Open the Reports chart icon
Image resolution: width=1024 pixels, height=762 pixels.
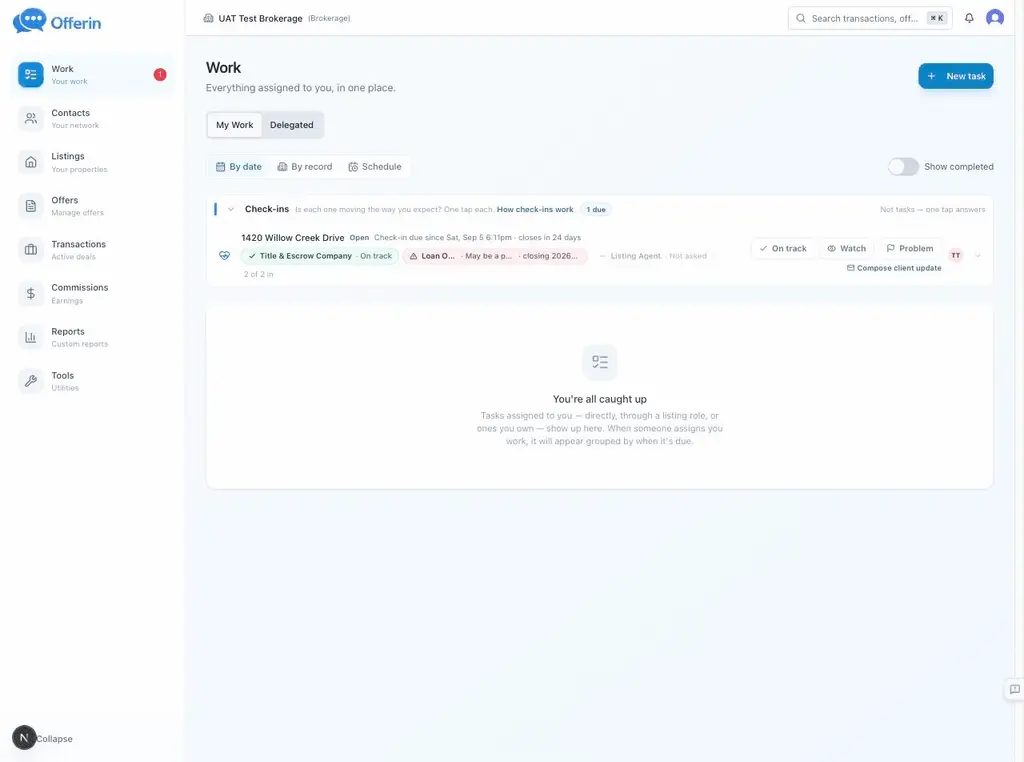tap(31, 337)
